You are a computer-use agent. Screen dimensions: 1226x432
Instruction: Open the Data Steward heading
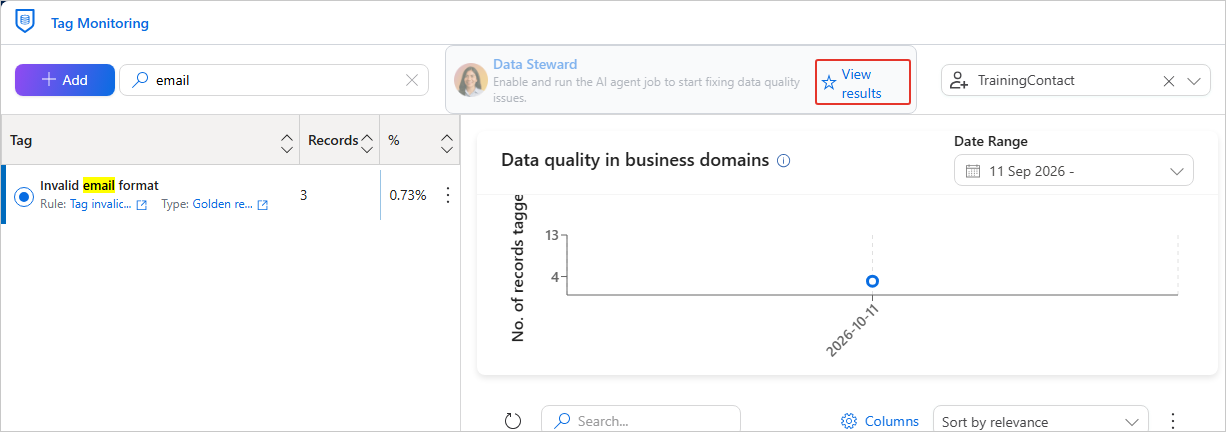535,64
